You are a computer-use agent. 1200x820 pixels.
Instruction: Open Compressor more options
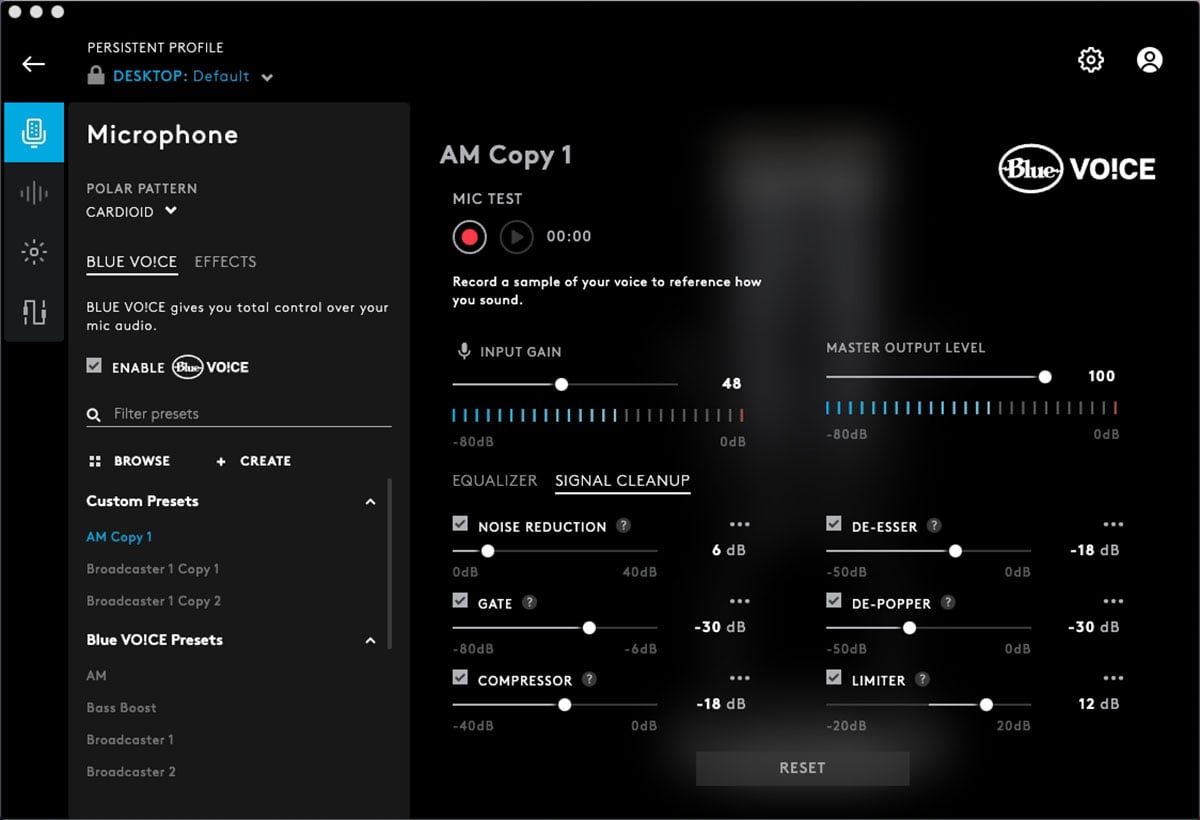[x=739, y=679]
